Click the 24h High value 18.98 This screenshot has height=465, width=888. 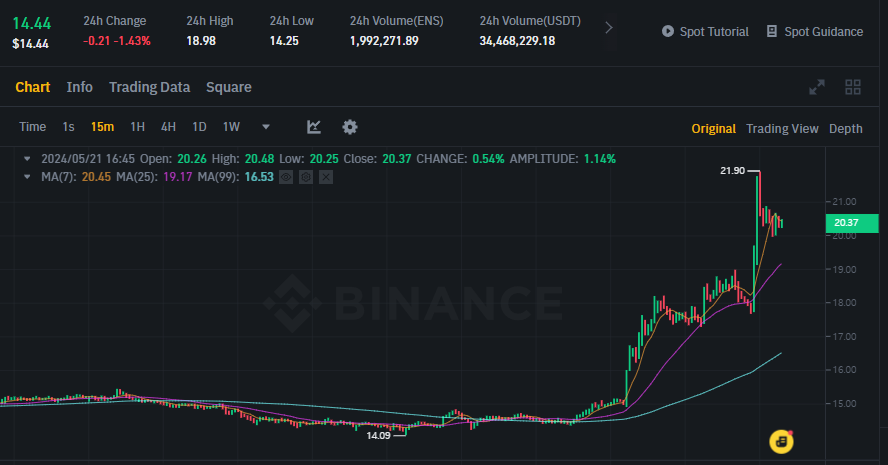point(201,41)
